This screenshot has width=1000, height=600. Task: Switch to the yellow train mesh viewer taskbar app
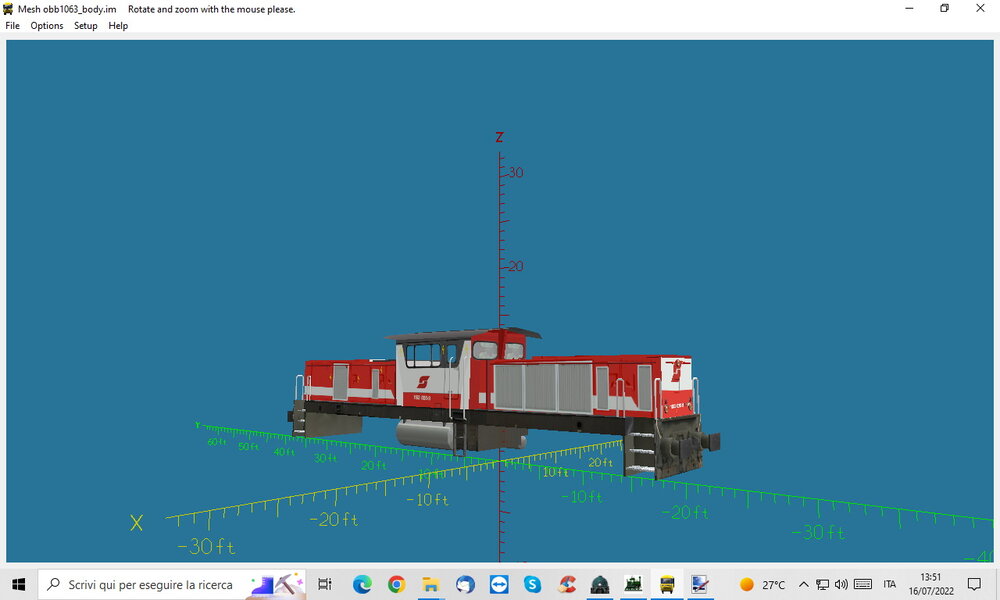point(667,584)
